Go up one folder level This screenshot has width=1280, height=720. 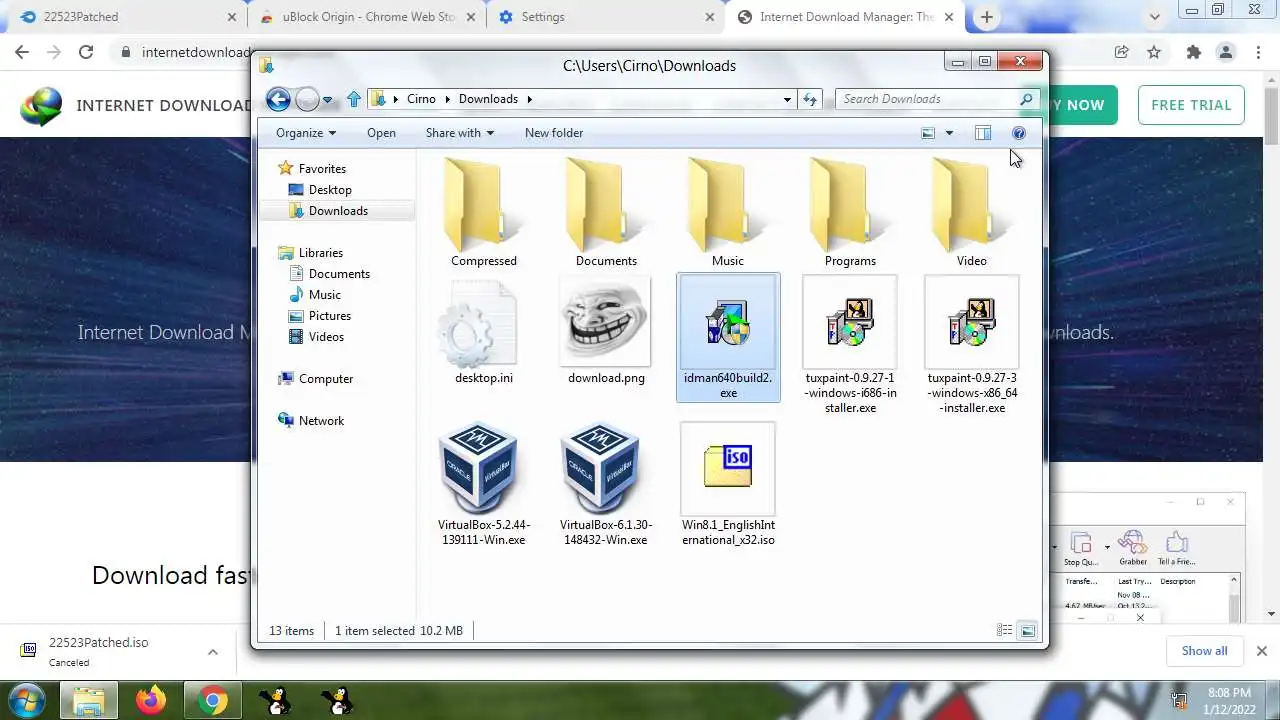(x=353, y=99)
